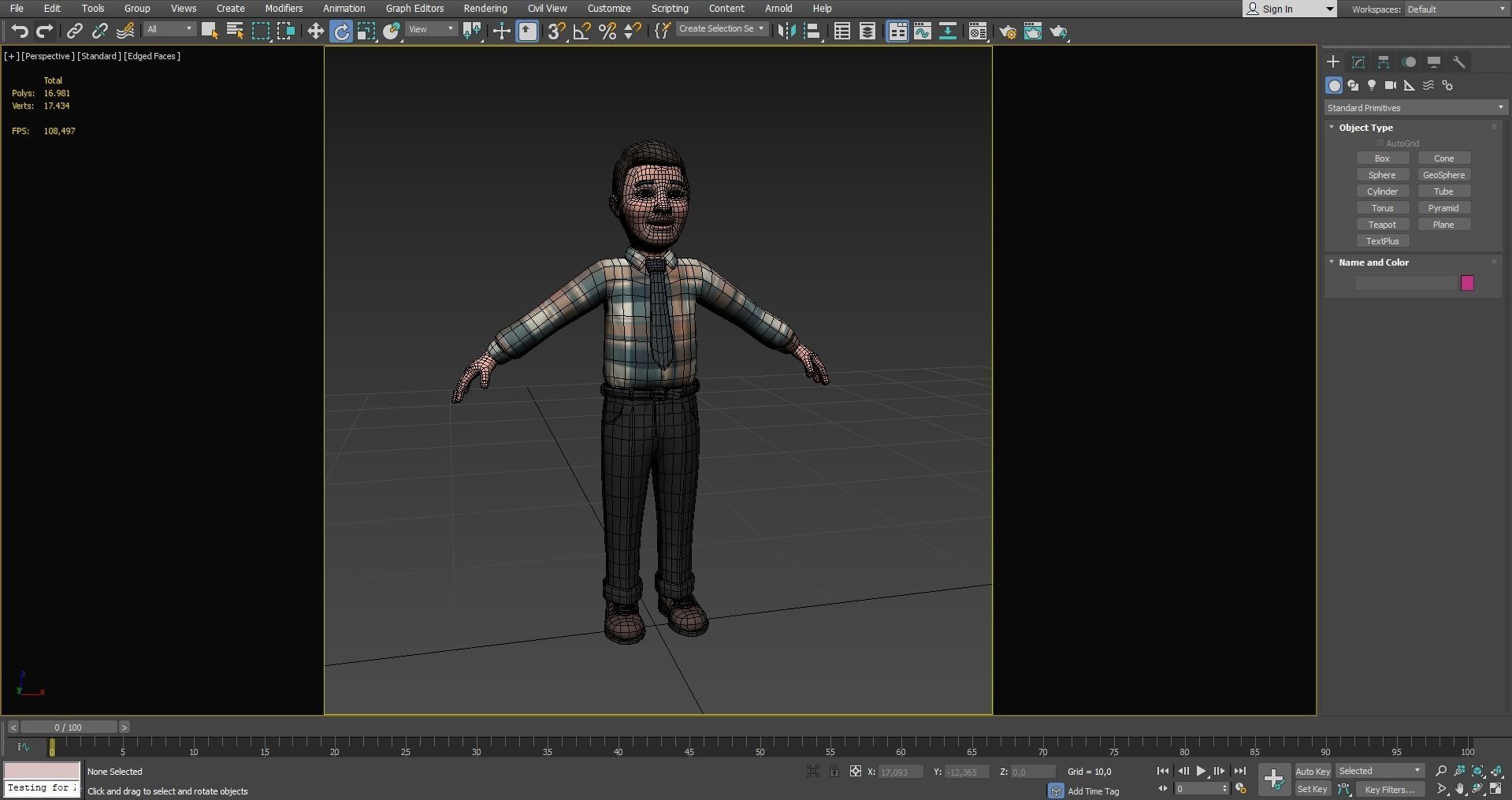Click the Align tool icon
The width and height of the screenshot is (1512, 800).
pos(812,31)
